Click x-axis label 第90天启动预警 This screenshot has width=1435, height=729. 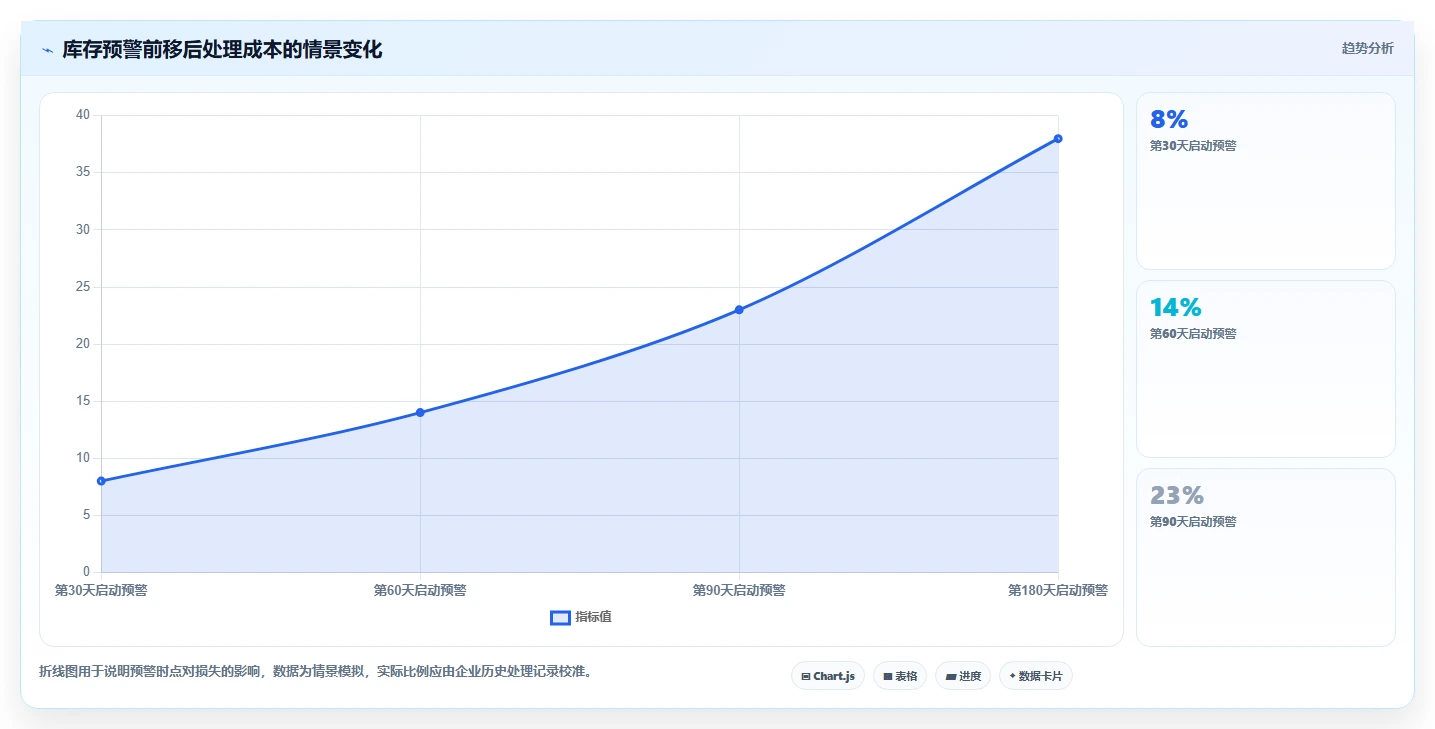click(739, 590)
